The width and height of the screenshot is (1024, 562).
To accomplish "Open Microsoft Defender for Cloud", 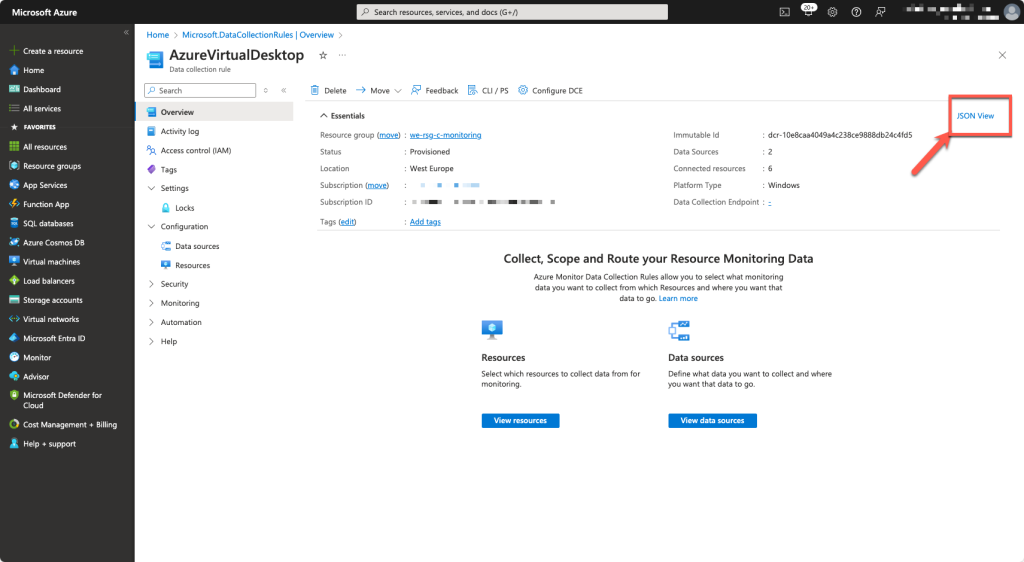I will (62, 400).
